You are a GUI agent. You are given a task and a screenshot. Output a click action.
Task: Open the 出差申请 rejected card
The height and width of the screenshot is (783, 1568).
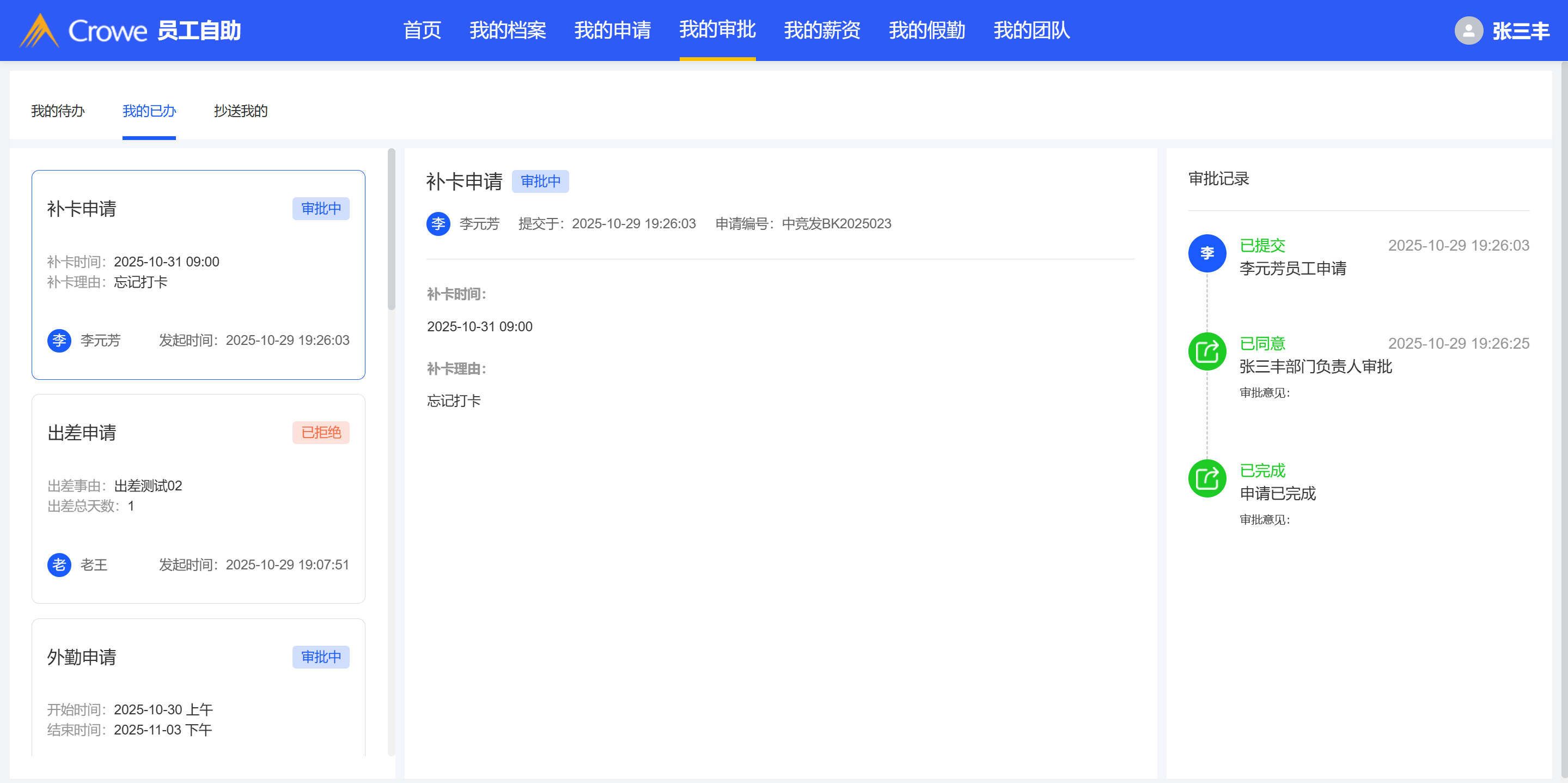(x=198, y=498)
